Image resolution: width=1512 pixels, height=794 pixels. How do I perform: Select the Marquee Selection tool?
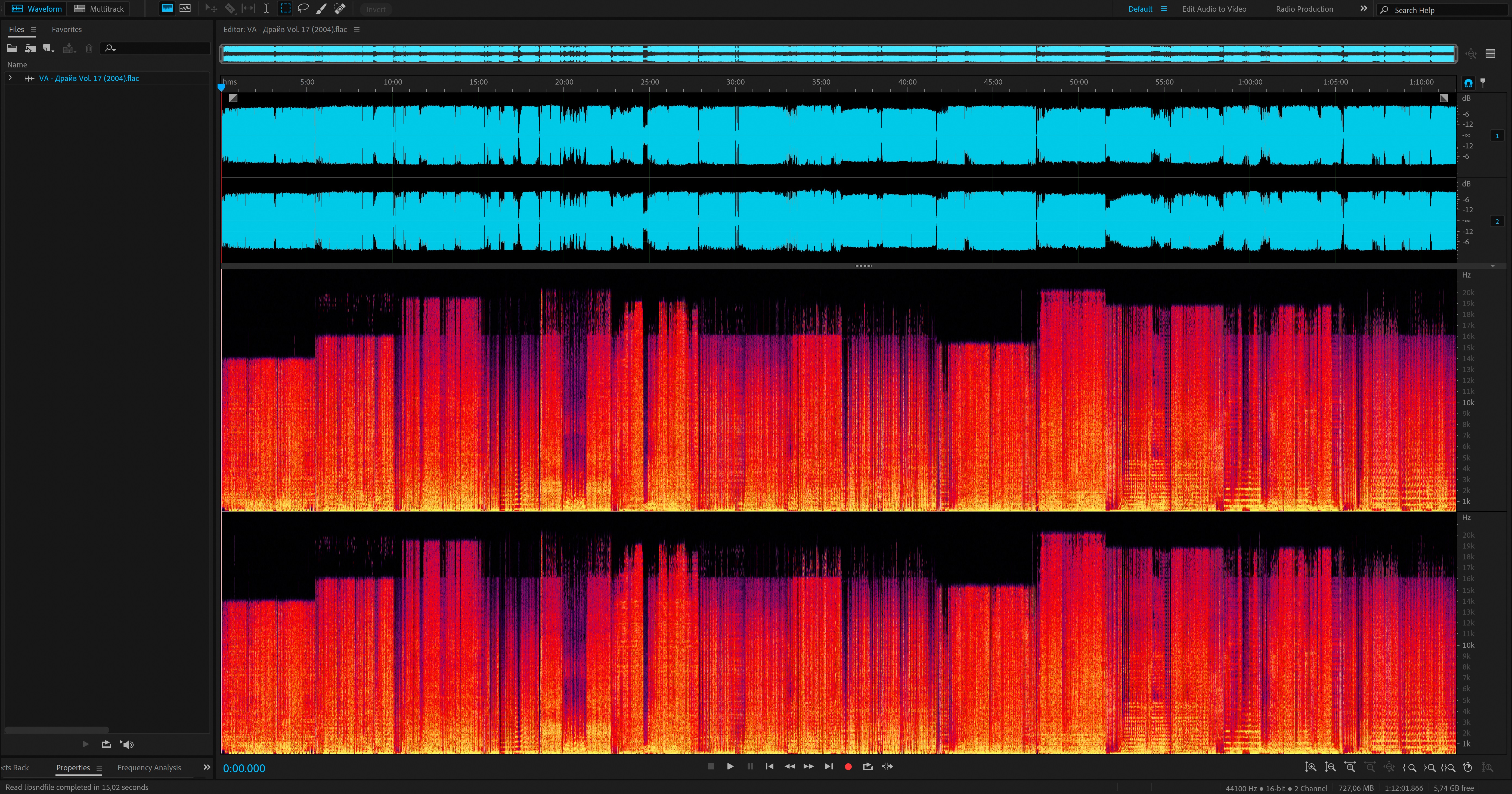(x=285, y=9)
